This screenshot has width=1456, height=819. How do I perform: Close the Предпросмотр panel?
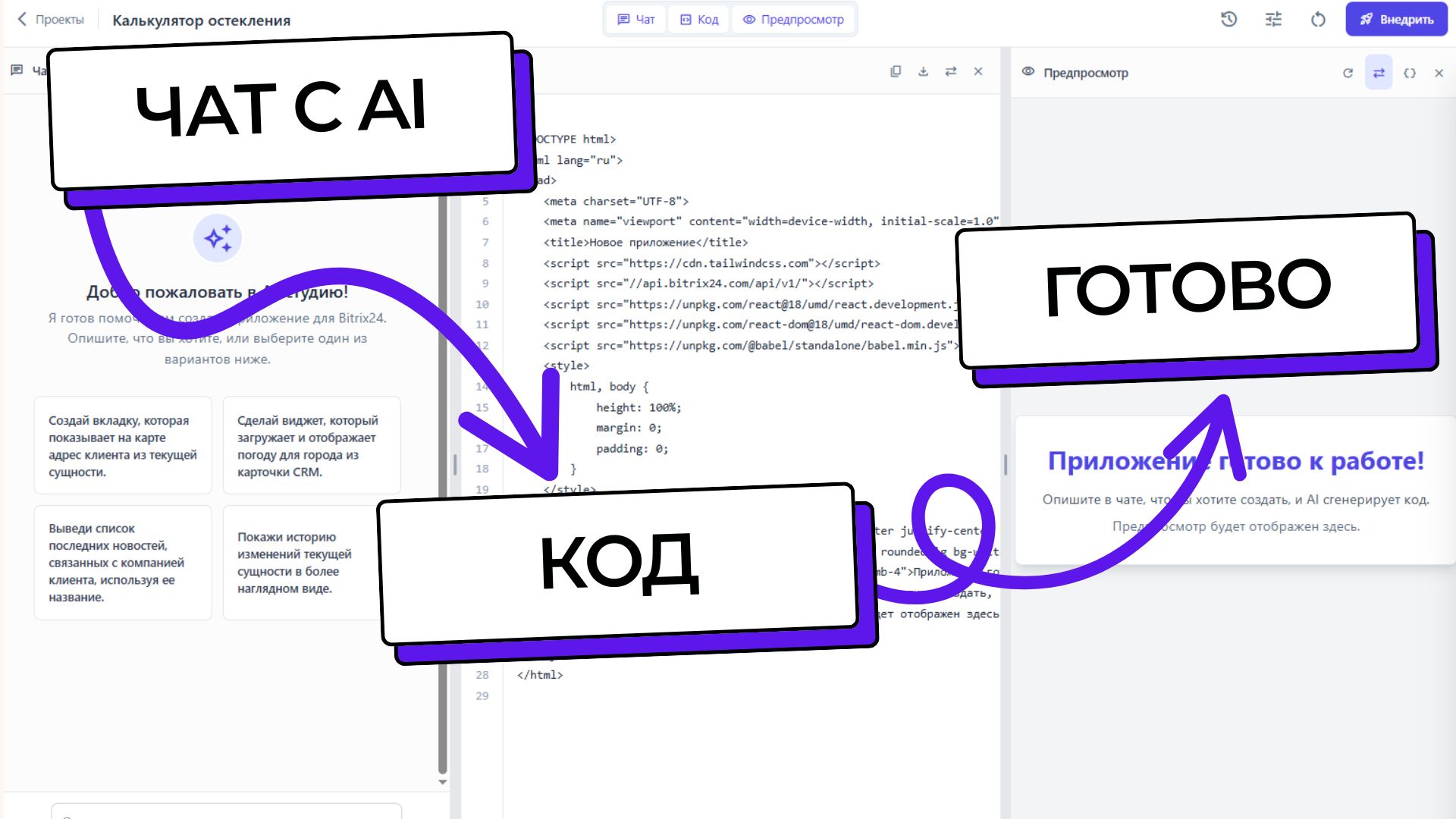pos(1439,73)
